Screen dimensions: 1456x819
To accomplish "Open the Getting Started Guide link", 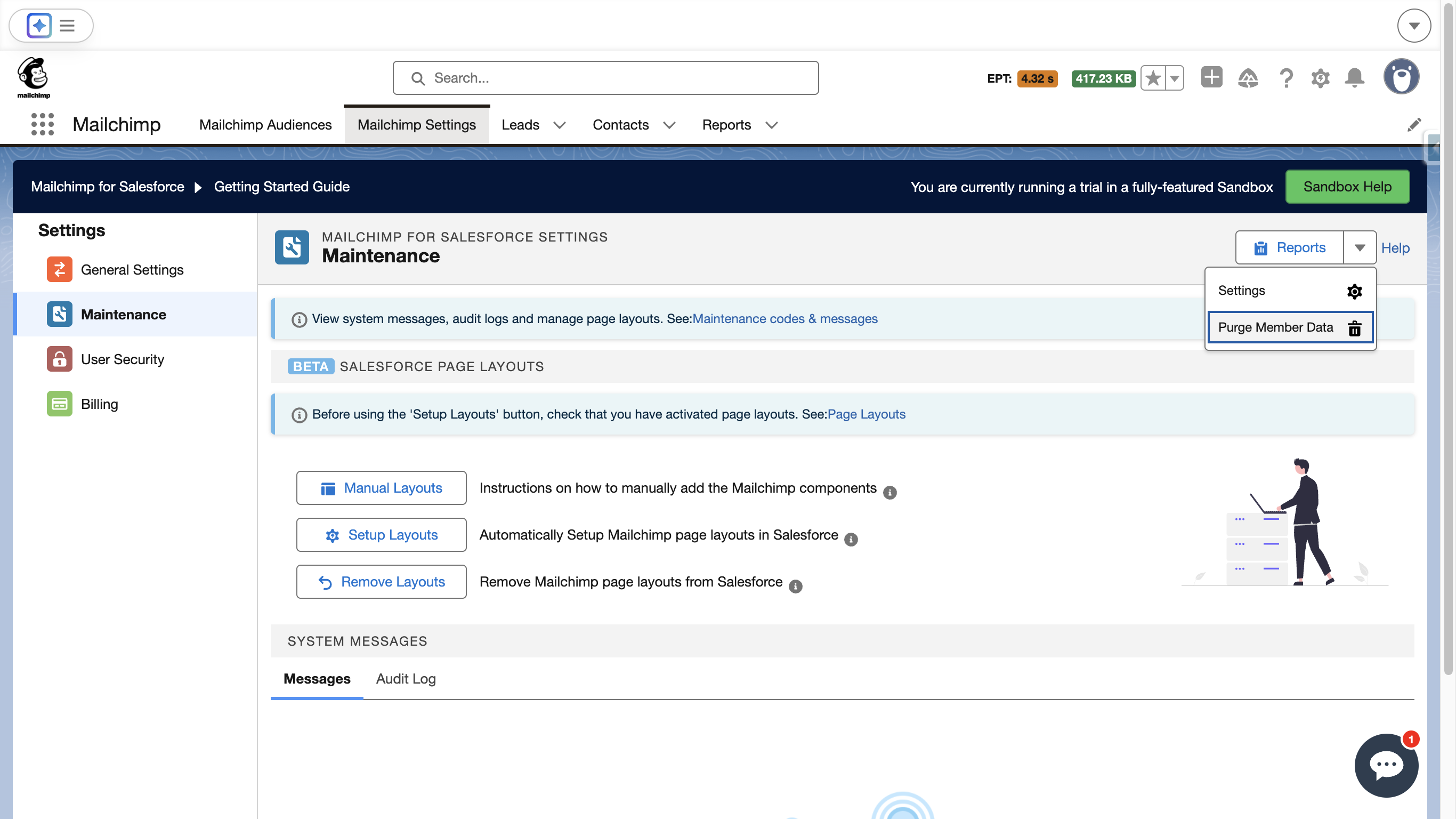I will pyautogui.click(x=281, y=187).
